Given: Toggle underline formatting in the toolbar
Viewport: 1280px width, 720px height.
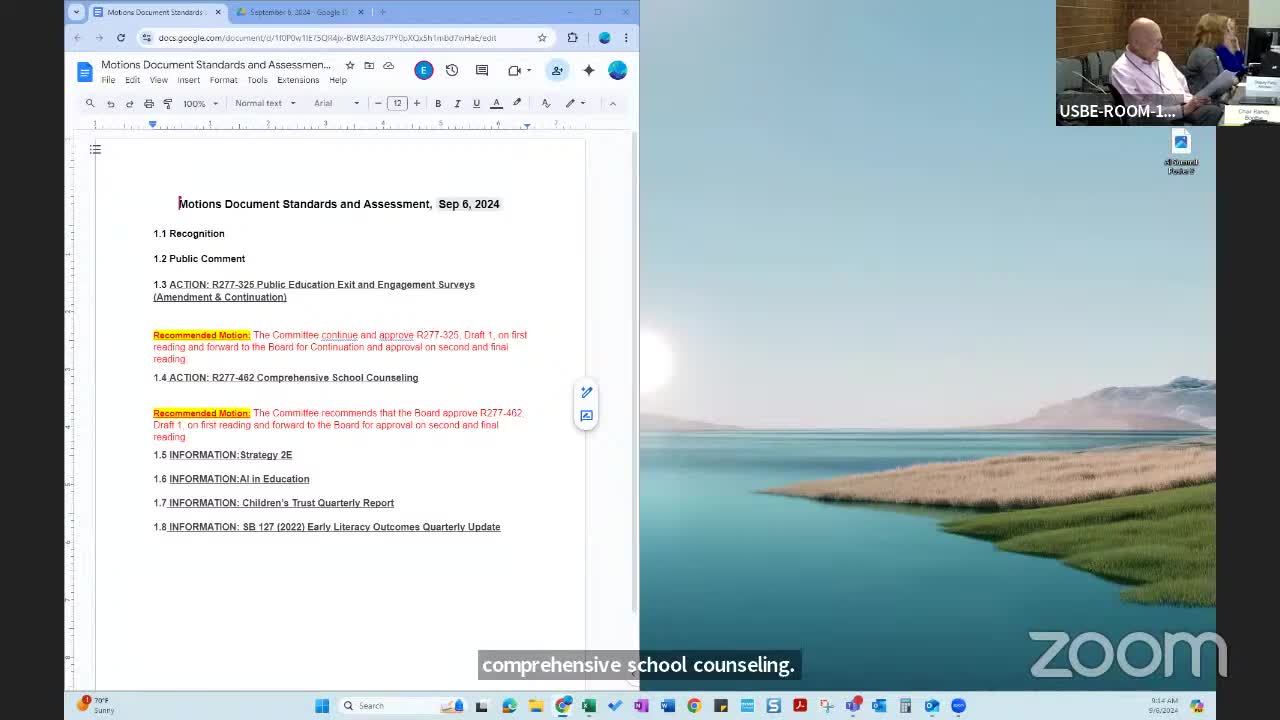Looking at the screenshot, I should [x=476, y=103].
